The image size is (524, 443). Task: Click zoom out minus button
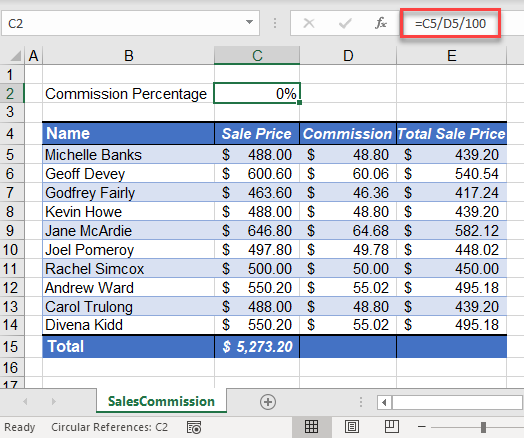click(x=422, y=427)
